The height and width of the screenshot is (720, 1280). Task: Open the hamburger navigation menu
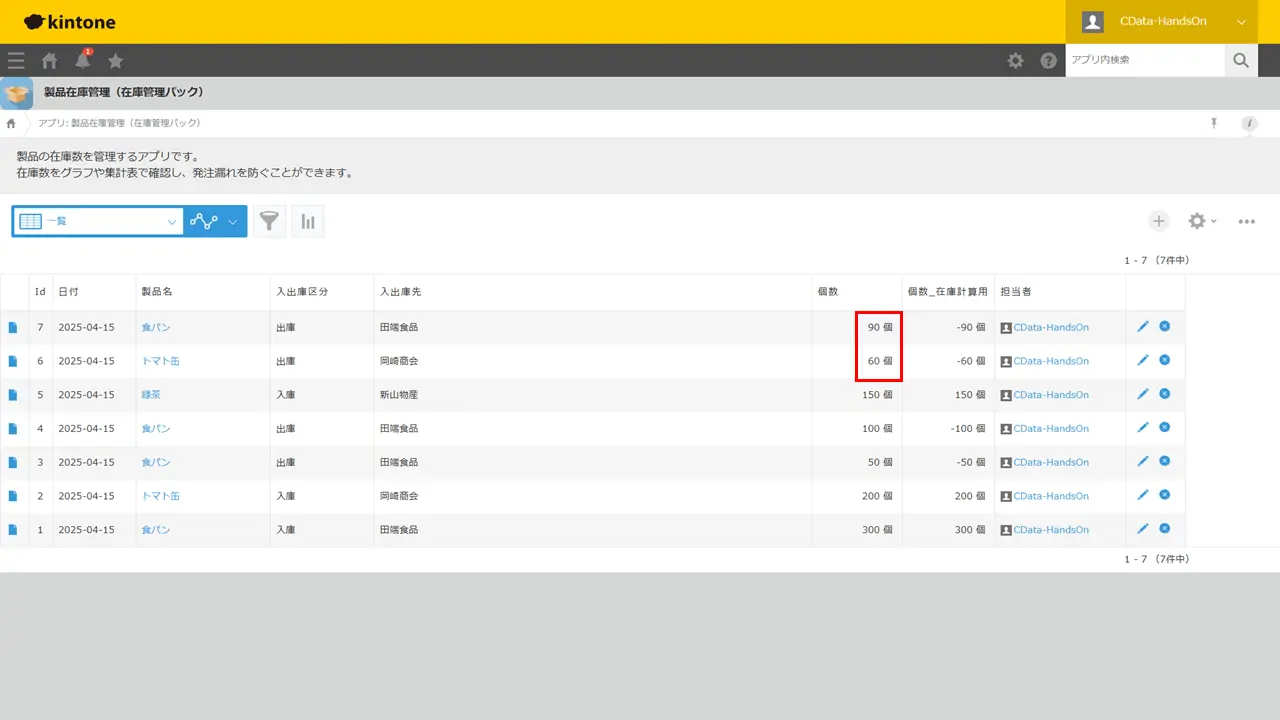16,60
